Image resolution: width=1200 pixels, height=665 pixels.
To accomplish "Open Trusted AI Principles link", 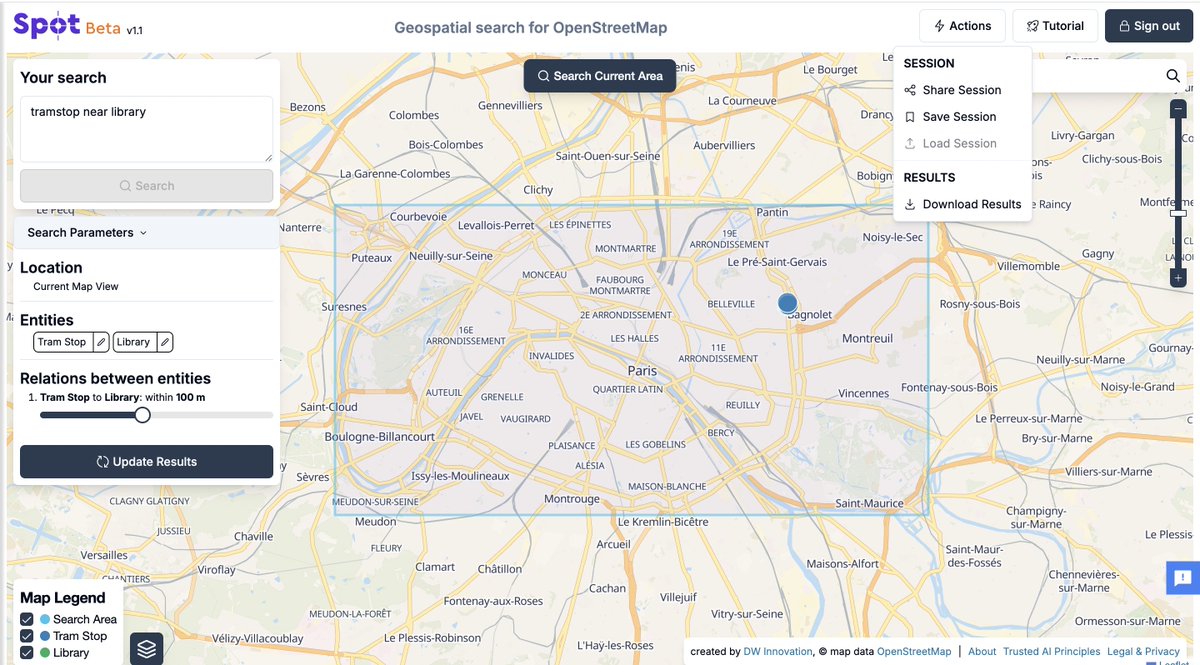I will click(x=1051, y=652).
